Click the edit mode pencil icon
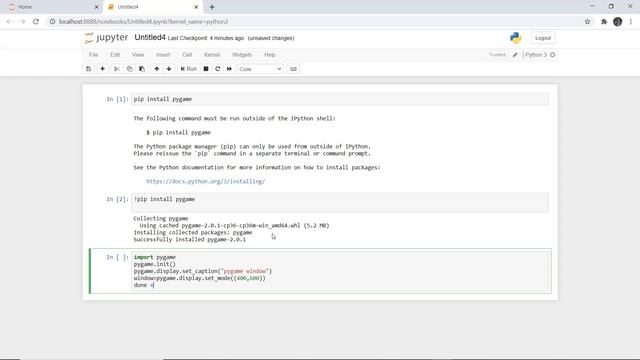 (x=515, y=55)
